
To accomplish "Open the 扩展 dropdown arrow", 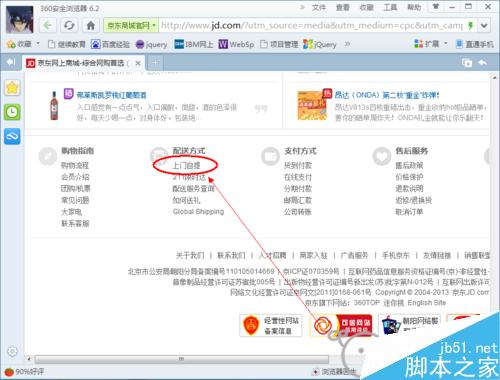I will (x=446, y=44).
